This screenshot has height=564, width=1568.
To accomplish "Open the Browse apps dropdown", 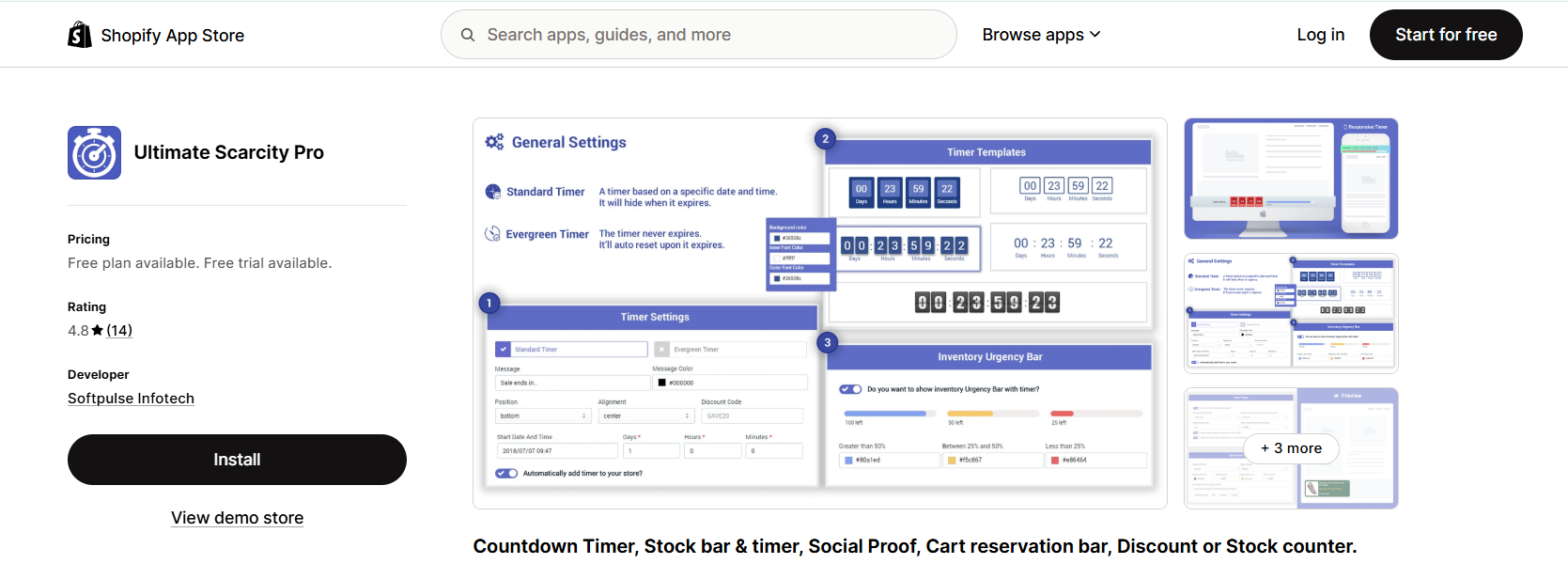I will point(1041,35).
